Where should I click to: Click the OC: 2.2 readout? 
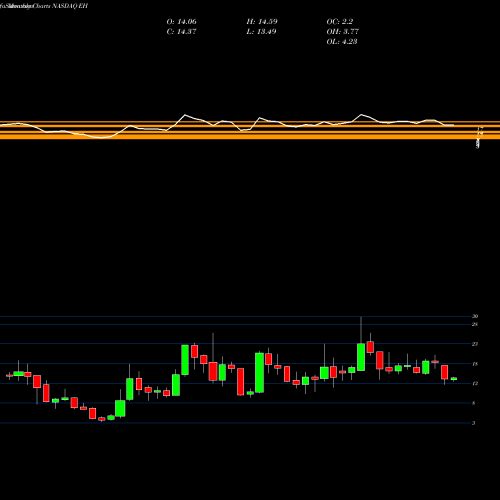point(340,22)
